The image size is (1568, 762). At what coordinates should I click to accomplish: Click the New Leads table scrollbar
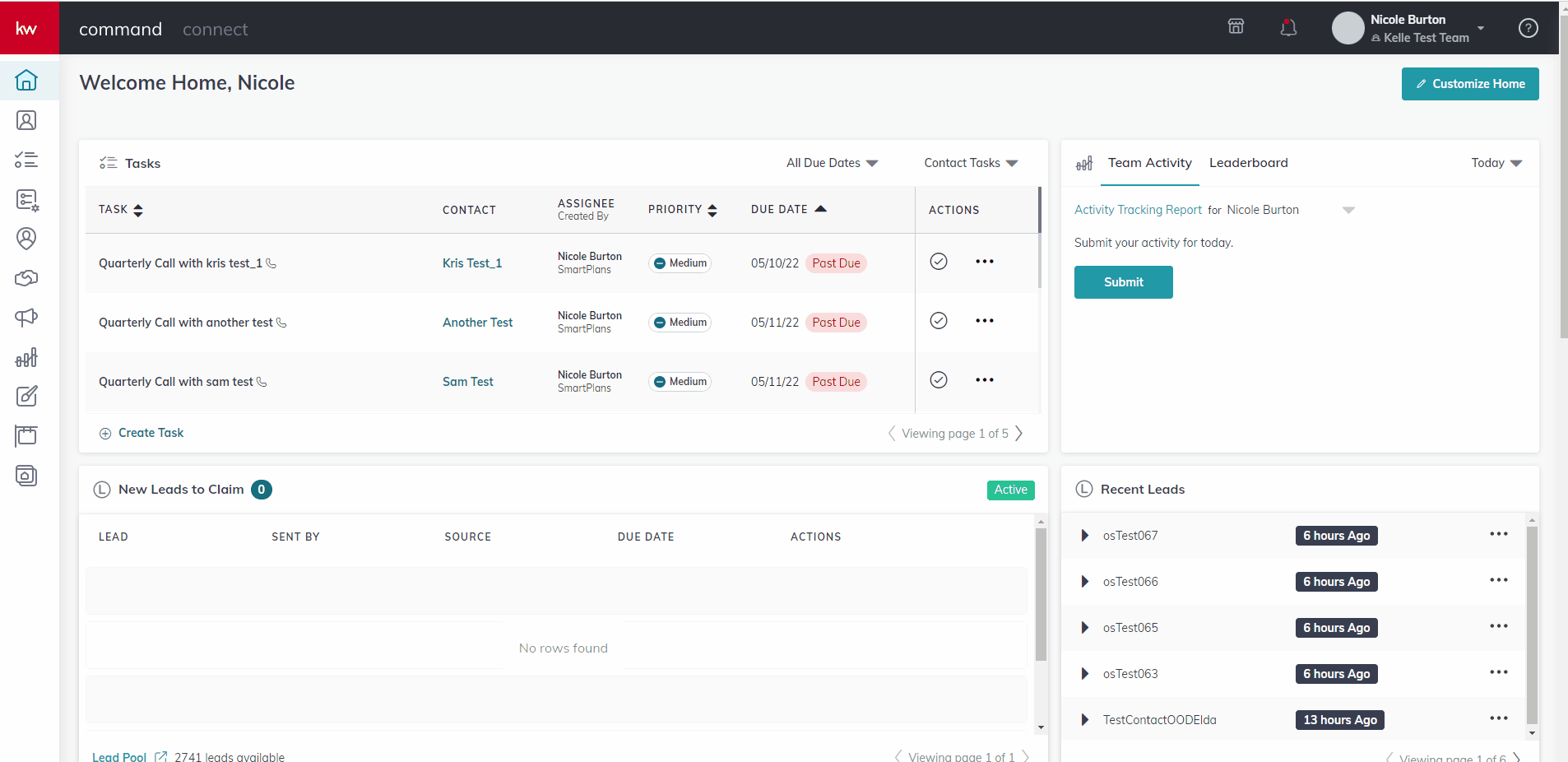point(1041,595)
